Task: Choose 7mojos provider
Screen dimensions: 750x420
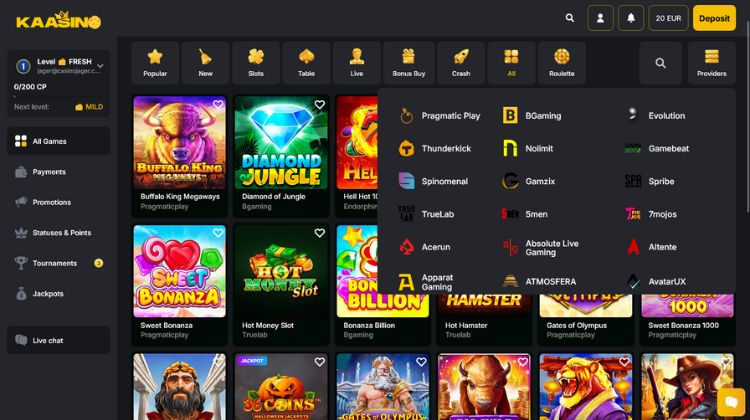Action: (x=651, y=214)
